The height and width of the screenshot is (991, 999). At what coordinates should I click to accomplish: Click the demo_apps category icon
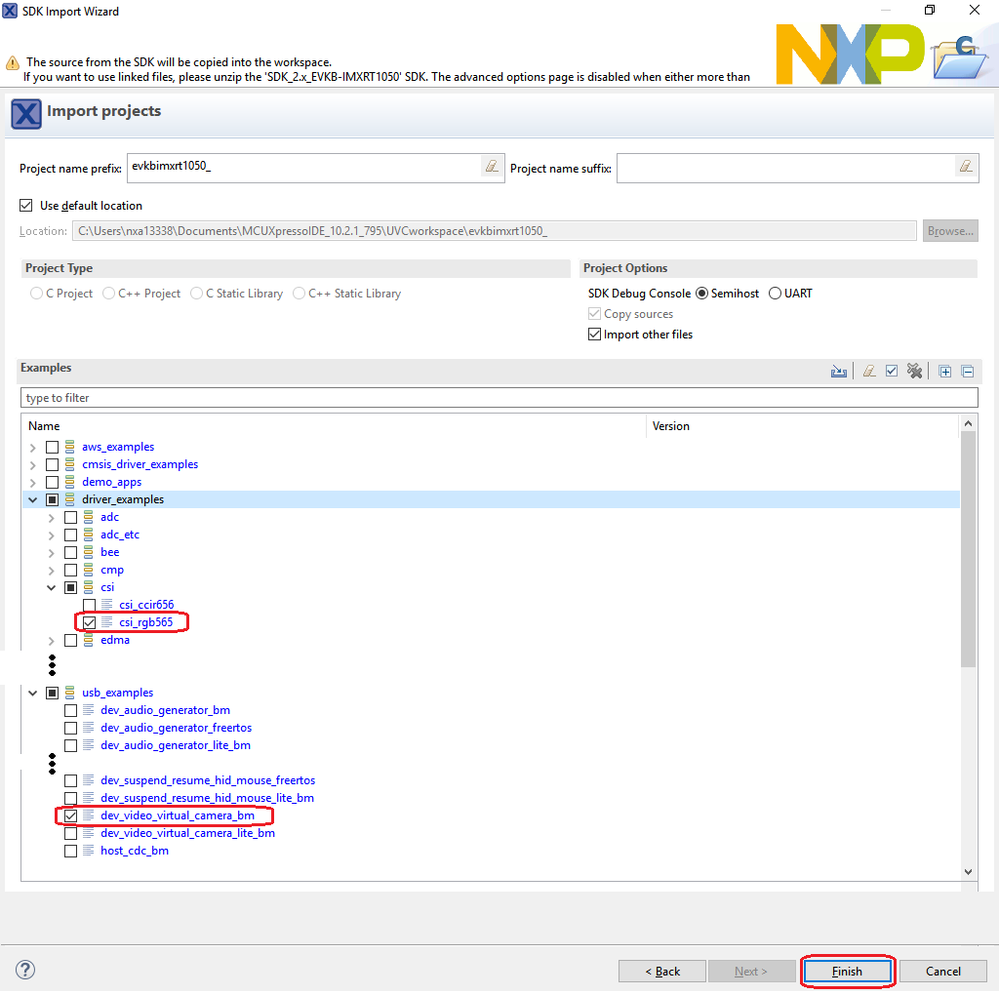(x=70, y=482)
